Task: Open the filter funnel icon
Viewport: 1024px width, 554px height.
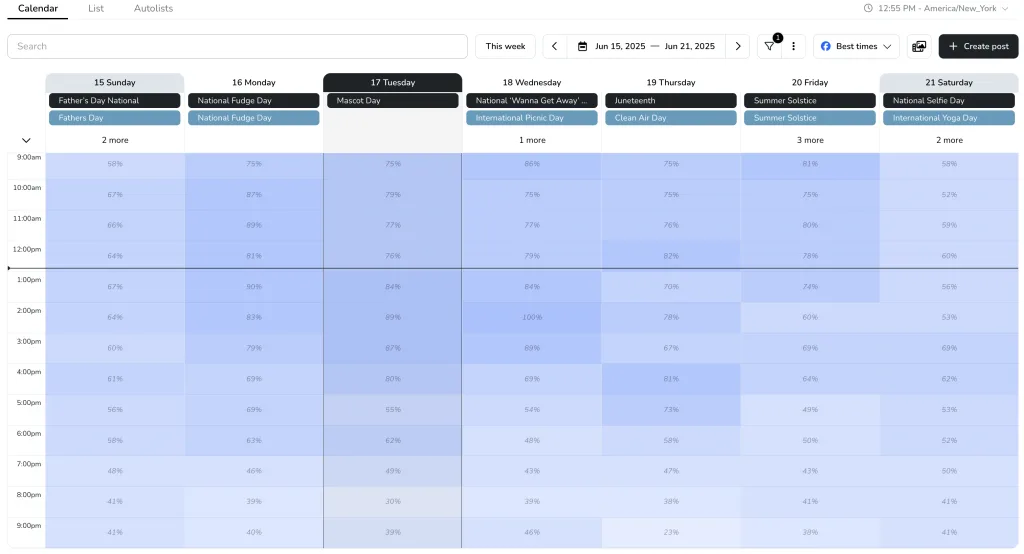Action: [769, 46]
